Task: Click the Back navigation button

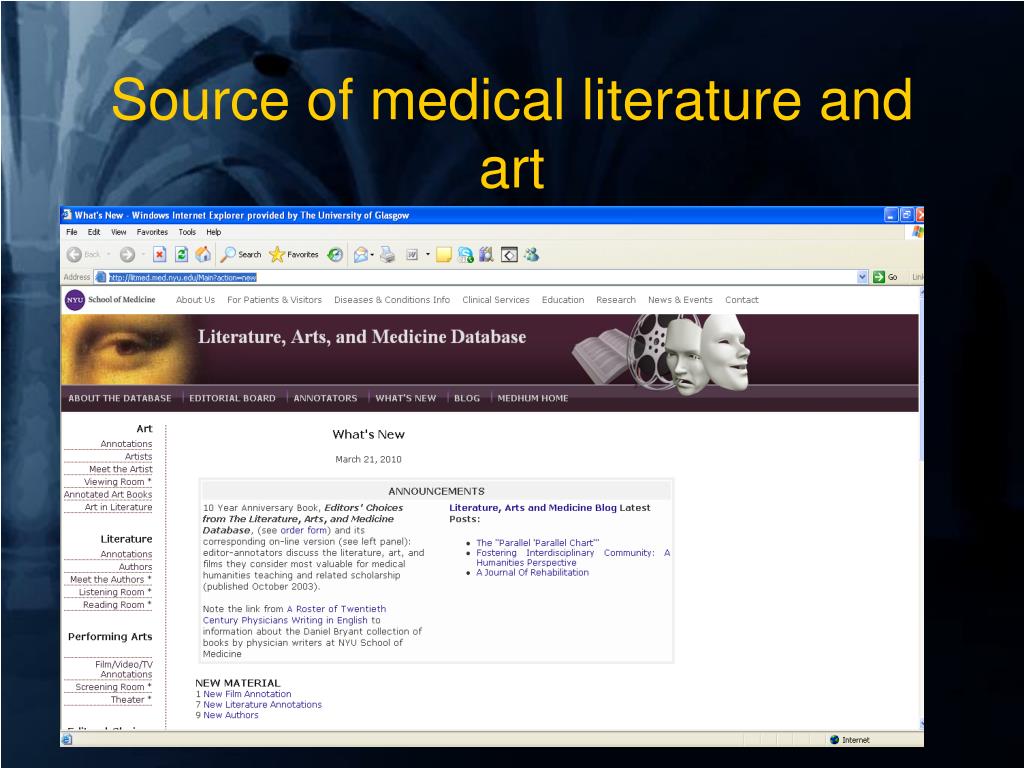Action: [x=84, y=255]
